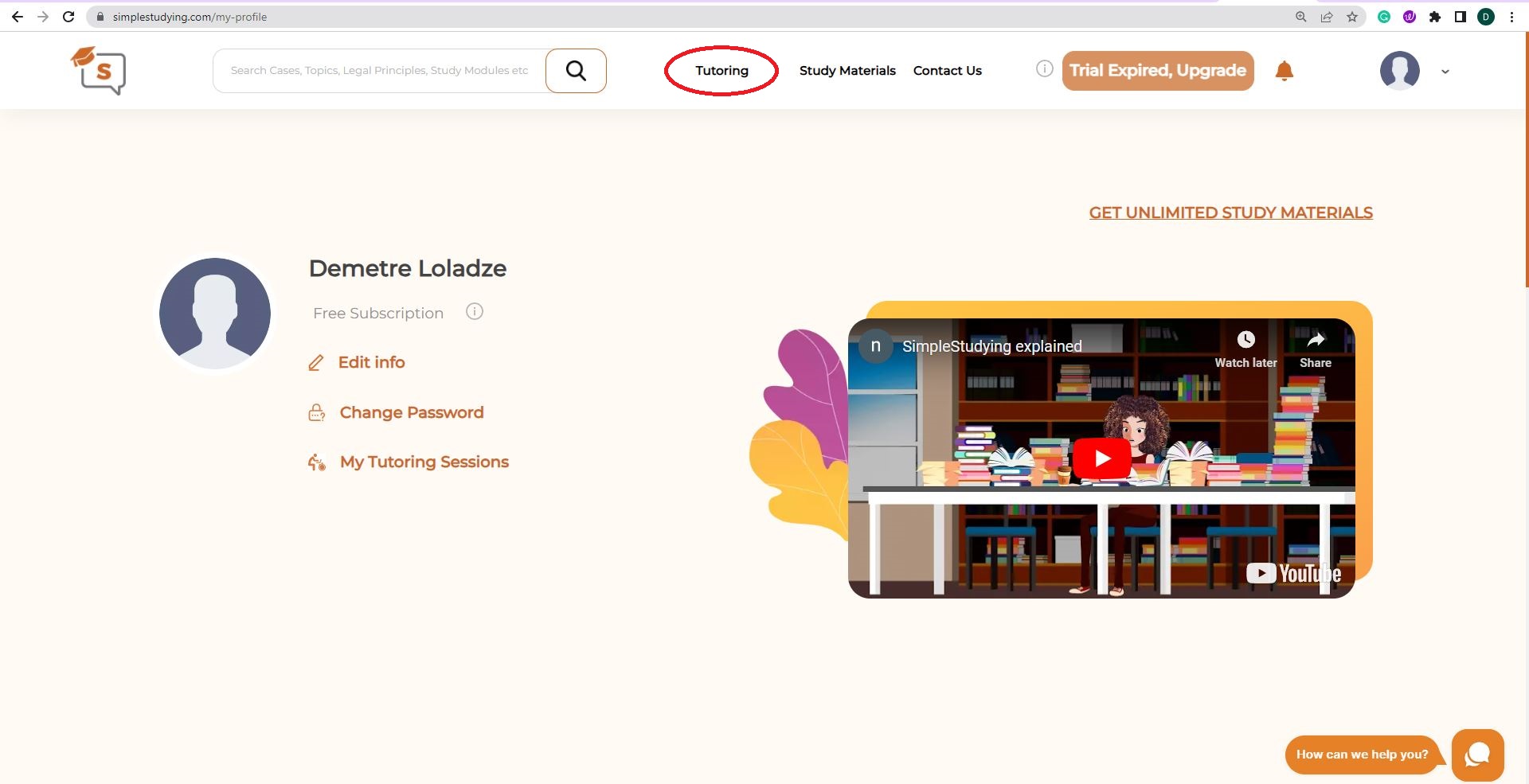Open Study Materials menu

point(847,71)
